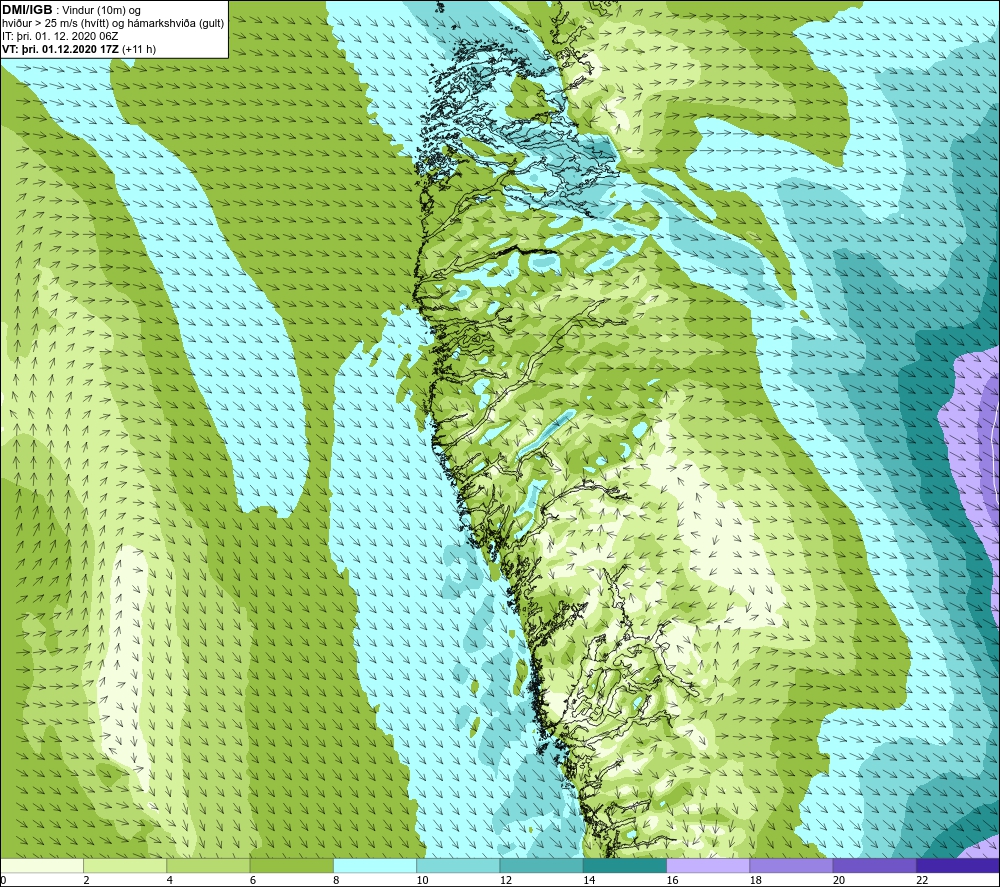Click the legend scale value "4"
Viewport: 1000px width, 887px height.
[170, 880]
